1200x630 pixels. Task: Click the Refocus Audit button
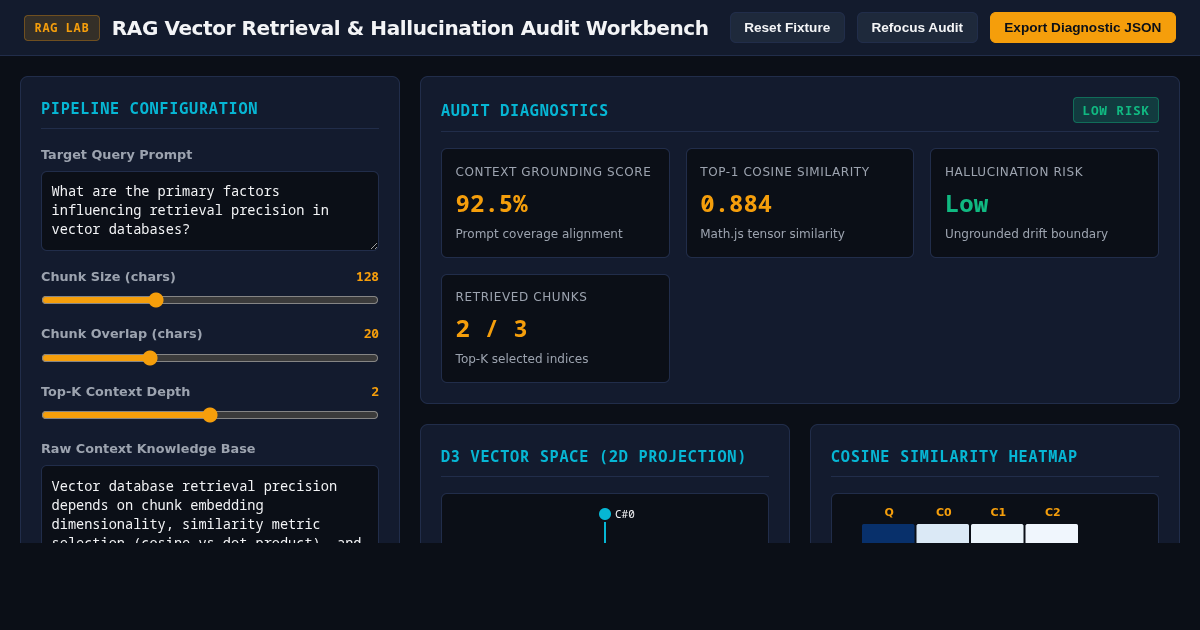(917, 28)
